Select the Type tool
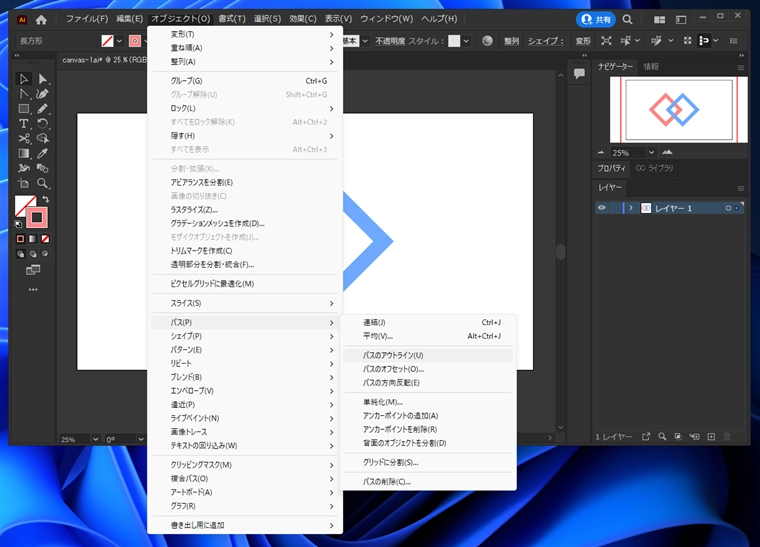760x547 pixels. 23,124
